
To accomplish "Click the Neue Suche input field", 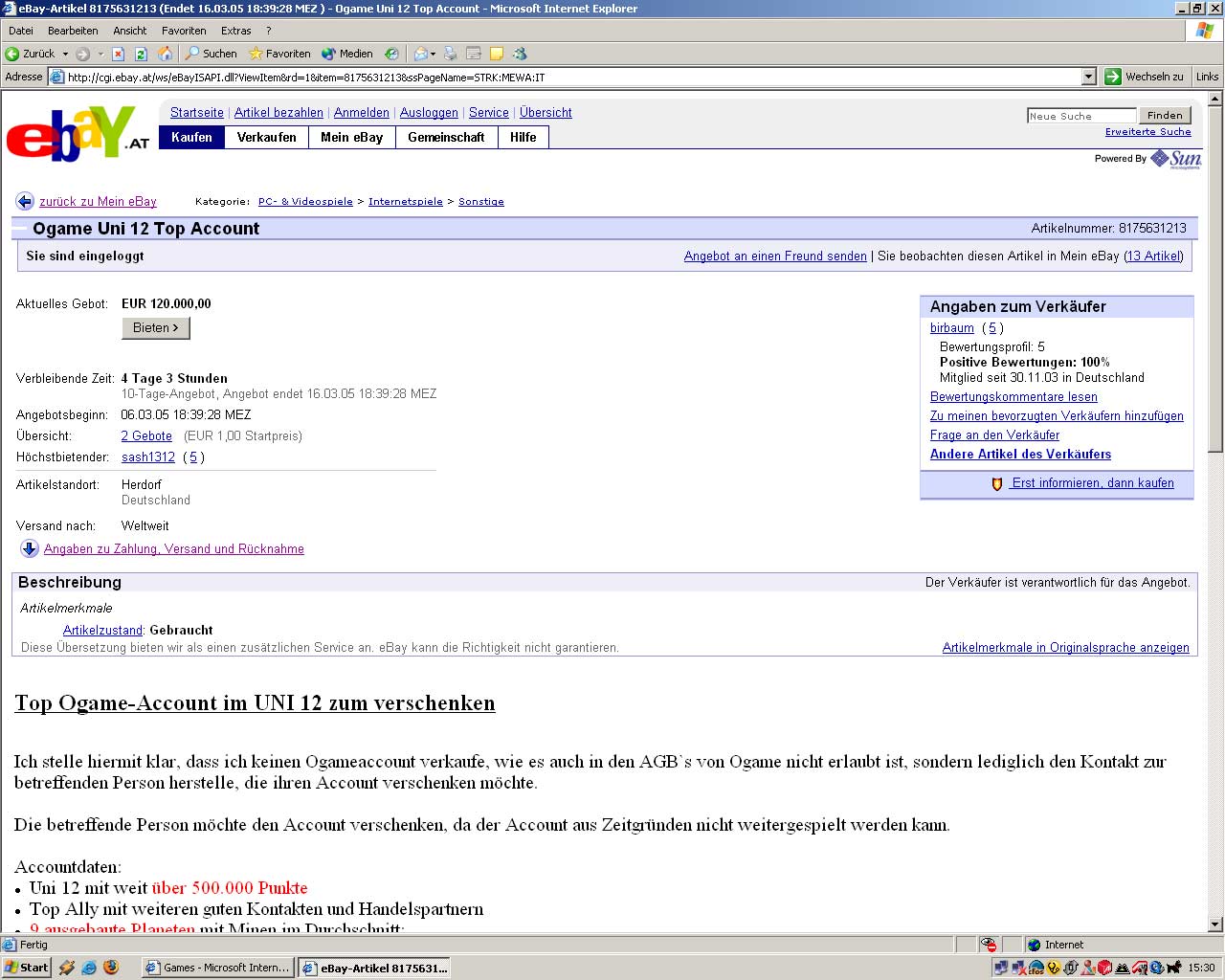I will (x=1081, y=116).
